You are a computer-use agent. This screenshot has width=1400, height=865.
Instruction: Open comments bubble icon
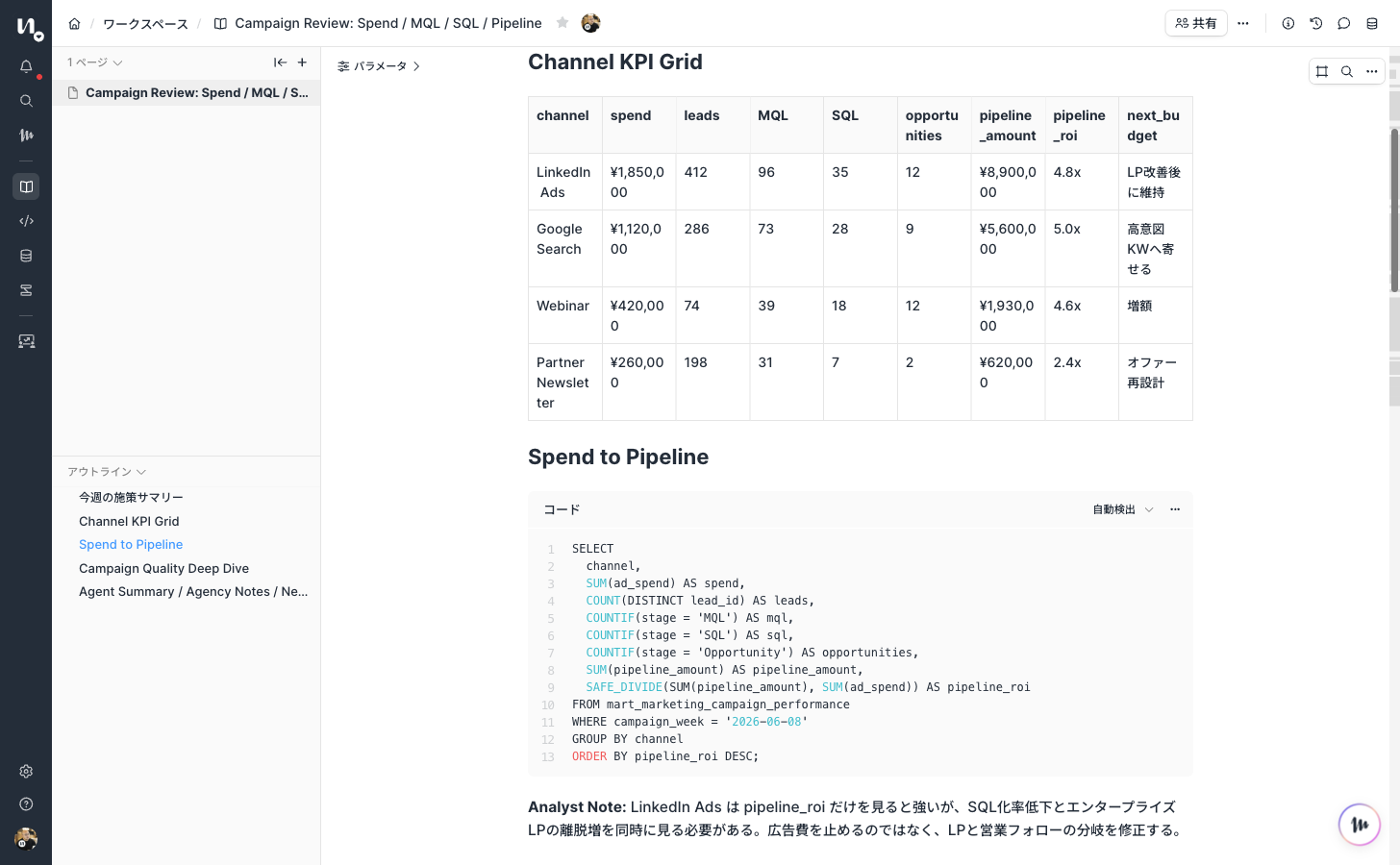click(1344, 23)
